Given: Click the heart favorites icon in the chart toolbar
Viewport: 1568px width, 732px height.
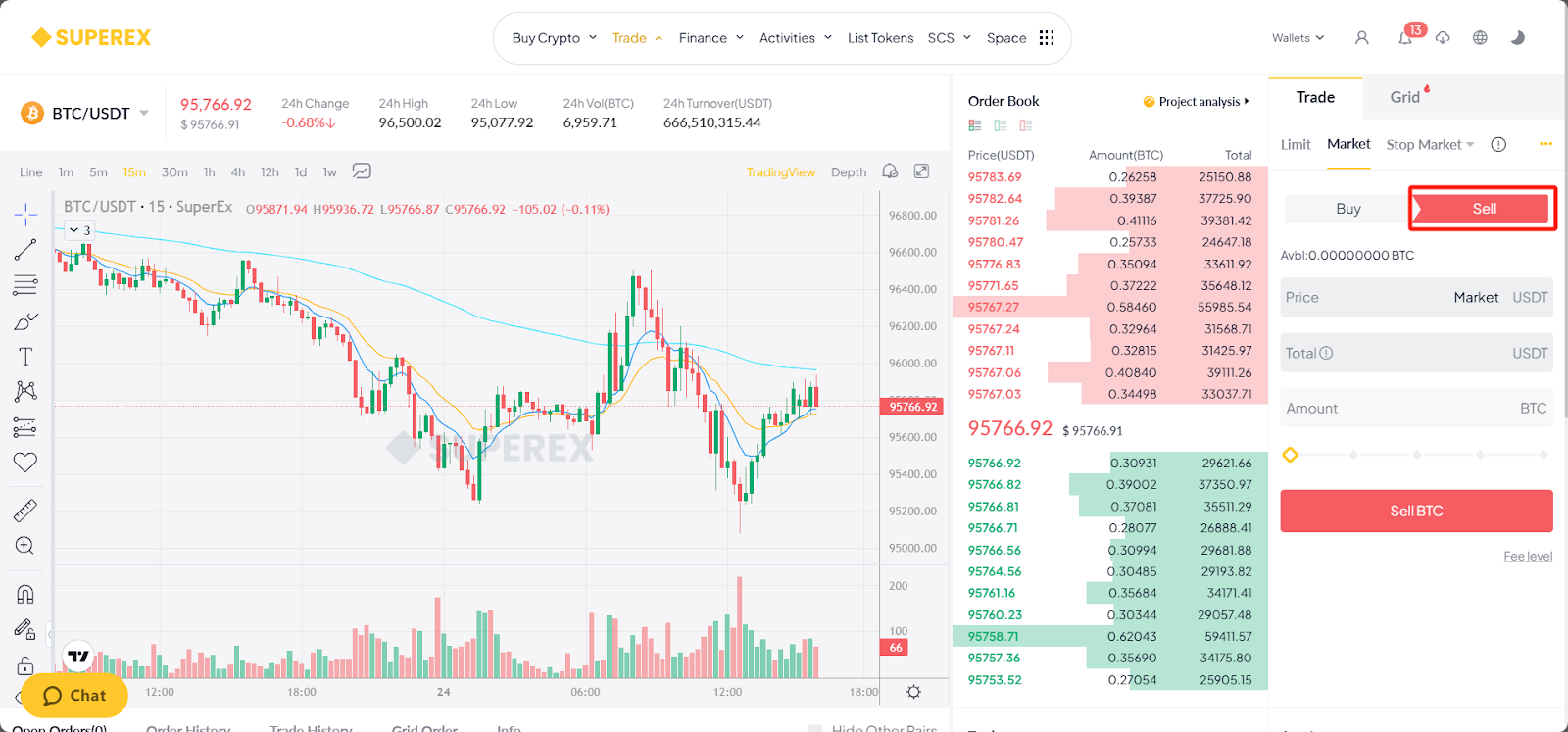Looking at the screenshot, I should pyautogui.click(x=25, y=462).
